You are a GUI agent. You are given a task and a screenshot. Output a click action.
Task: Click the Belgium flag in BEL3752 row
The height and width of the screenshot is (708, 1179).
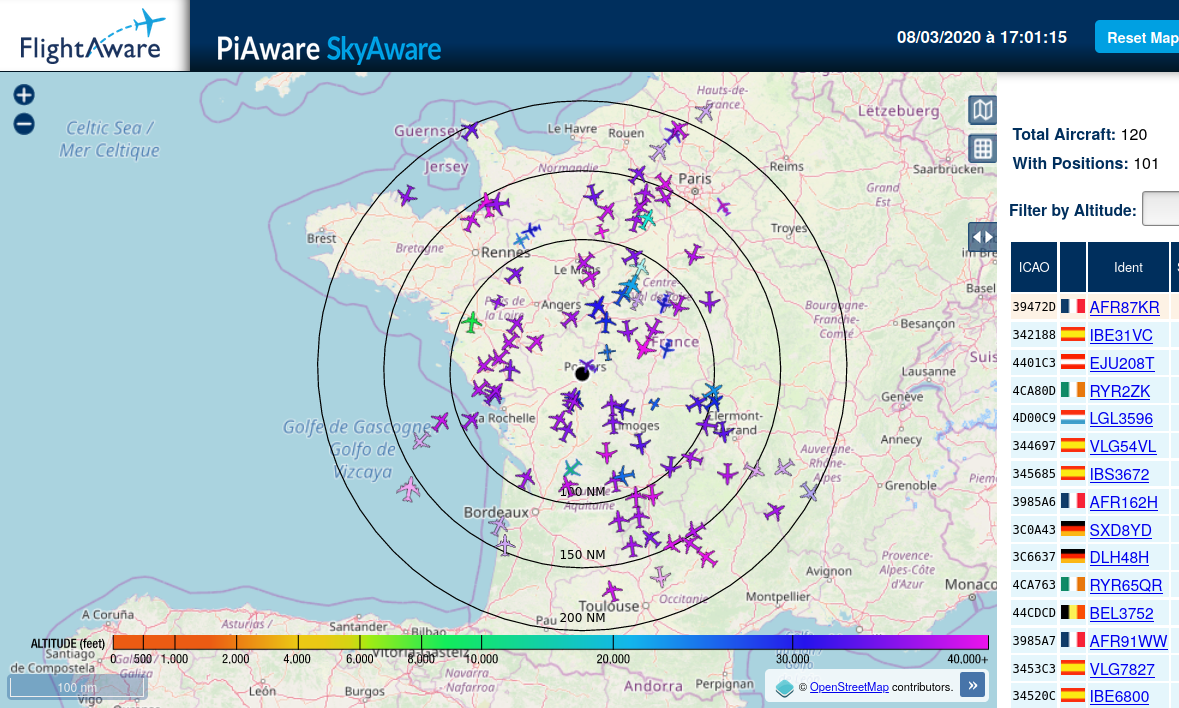point(1073,613)
